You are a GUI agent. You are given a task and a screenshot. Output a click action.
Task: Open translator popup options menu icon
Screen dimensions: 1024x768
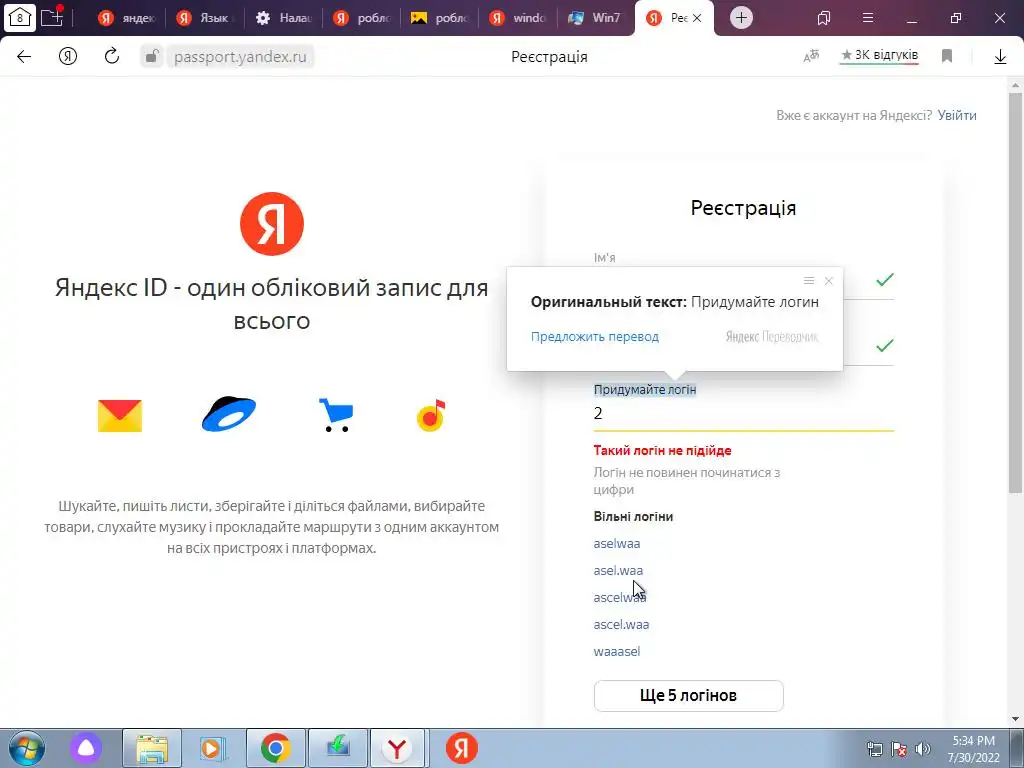808,281
